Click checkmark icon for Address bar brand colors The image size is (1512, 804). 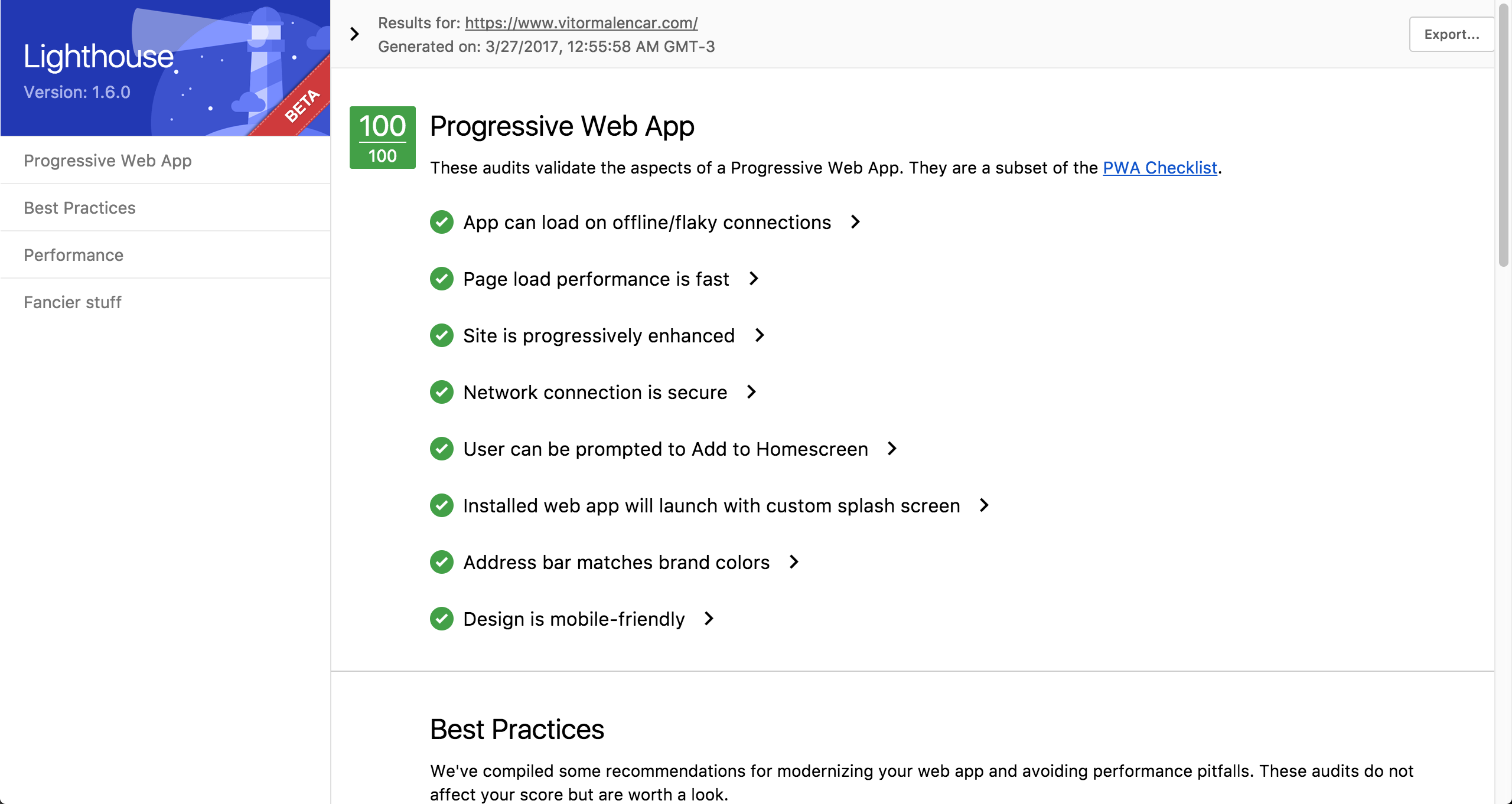click(x=441, y=563)
